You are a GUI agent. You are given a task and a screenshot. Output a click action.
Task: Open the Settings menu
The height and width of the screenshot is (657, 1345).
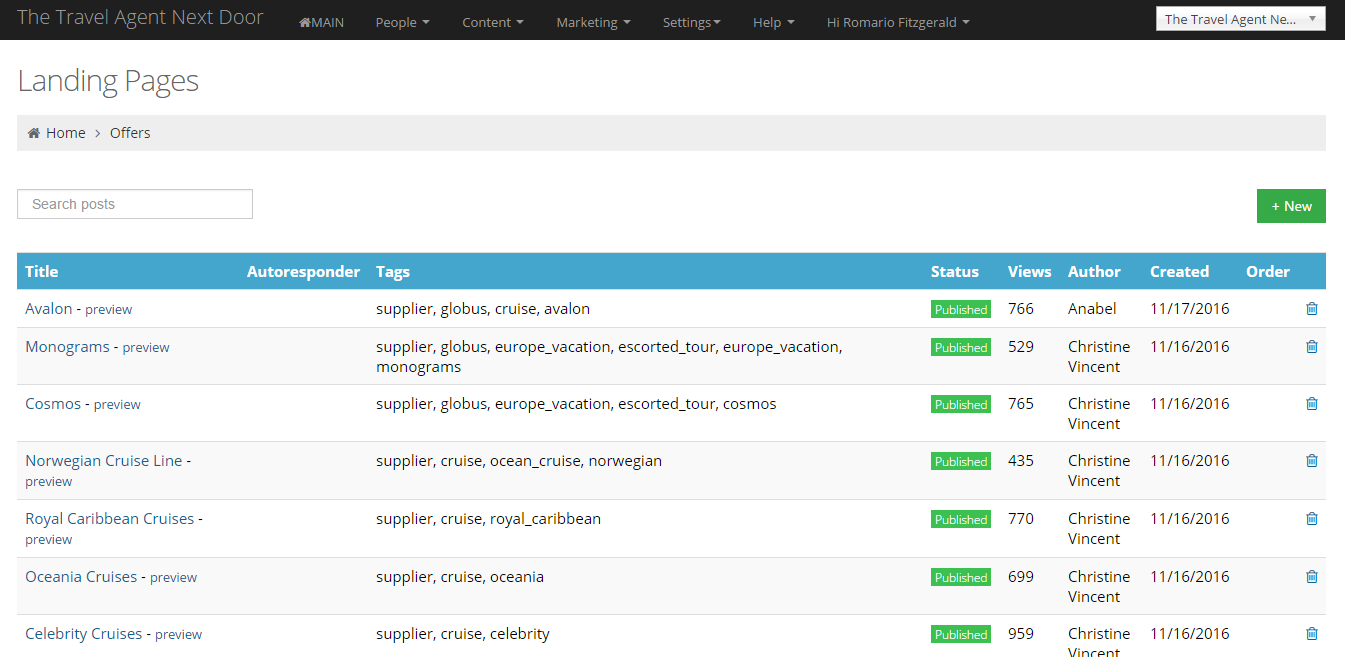coord(691,22)
